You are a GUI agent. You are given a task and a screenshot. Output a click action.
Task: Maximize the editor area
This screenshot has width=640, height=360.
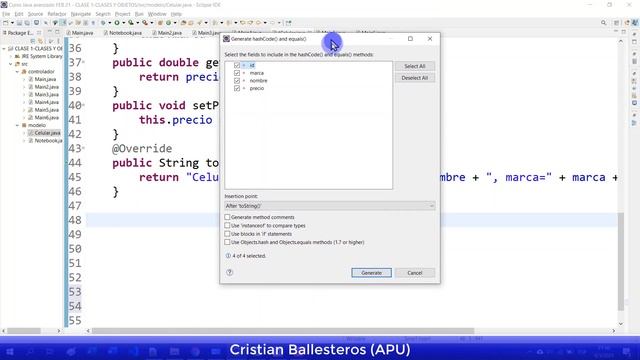624,32
